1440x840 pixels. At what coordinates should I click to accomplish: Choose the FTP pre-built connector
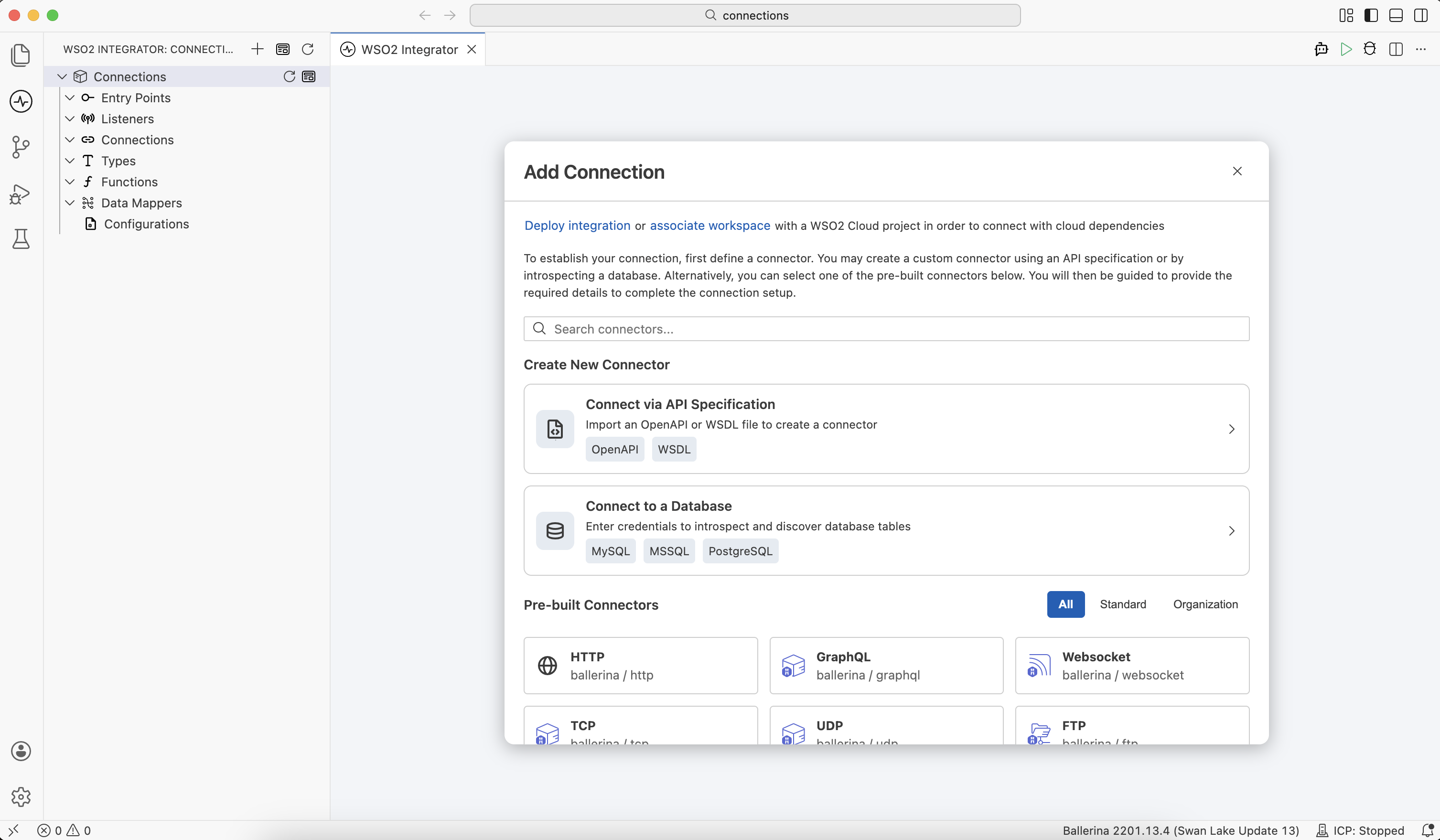point(1132,725)
